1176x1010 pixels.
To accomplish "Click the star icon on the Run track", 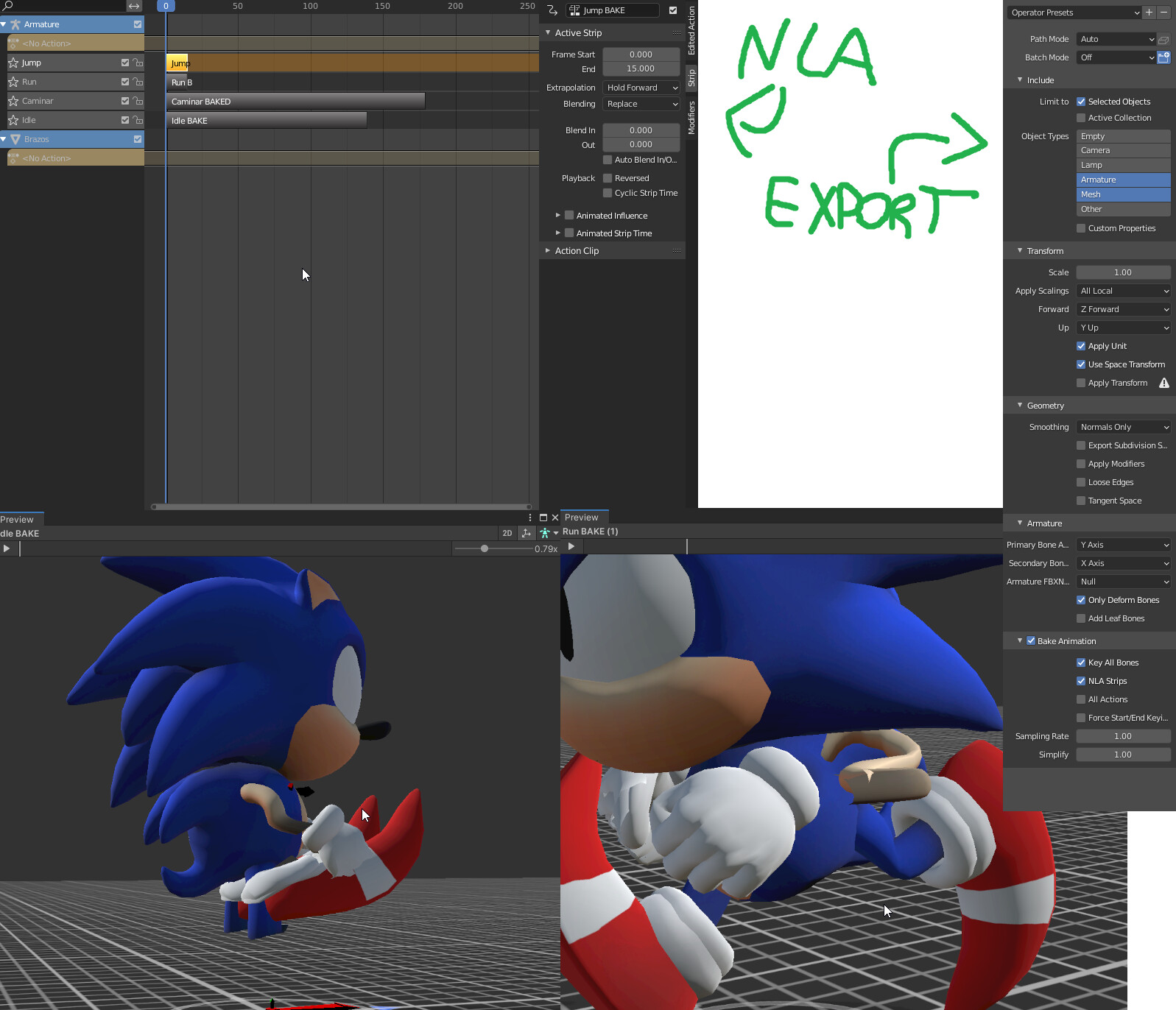I will tap(13, 82).
